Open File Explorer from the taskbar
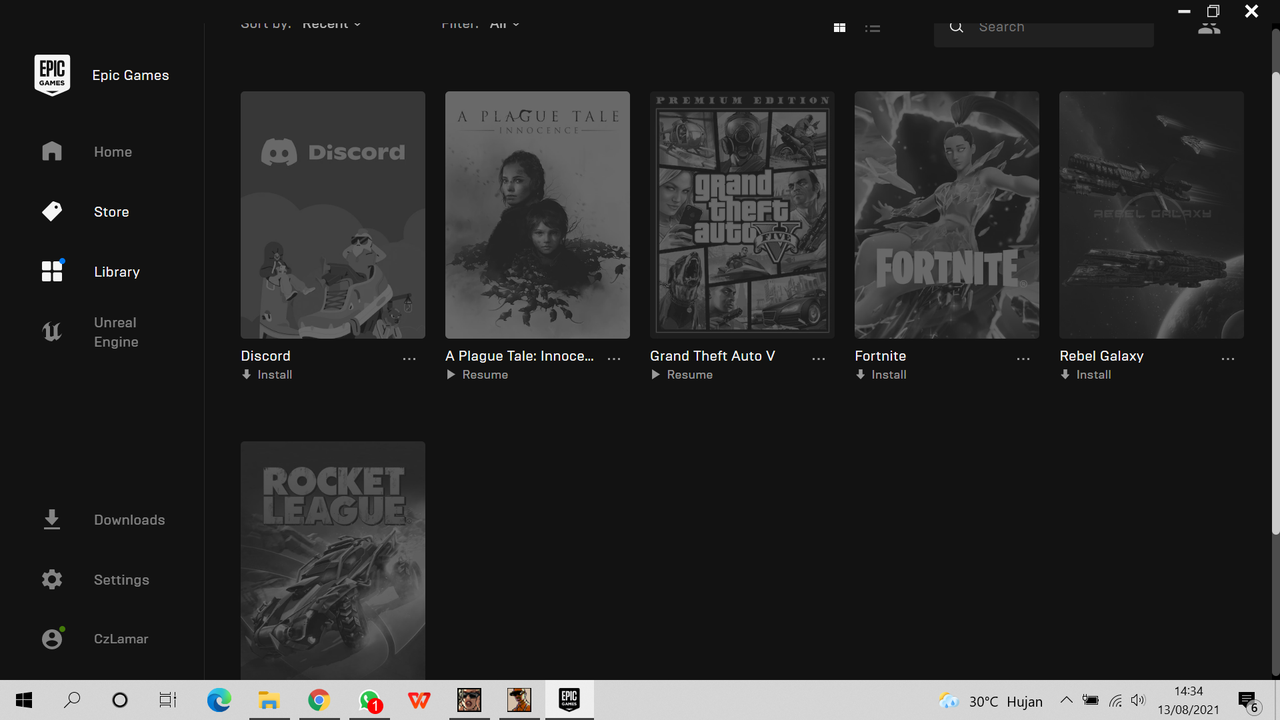This screenshot has width=1280, height=720. point(269,700)
